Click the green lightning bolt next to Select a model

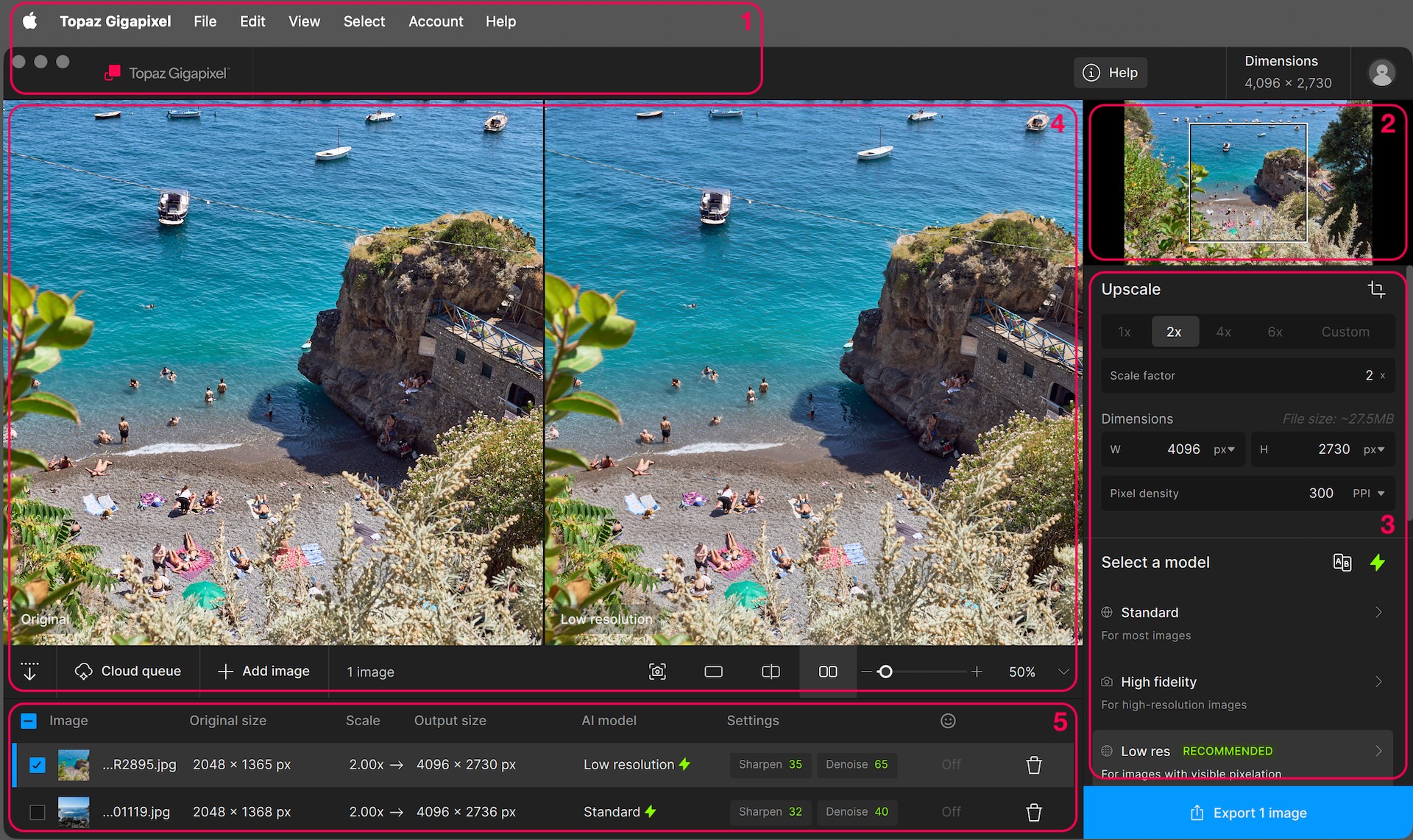pyautogui.click(x=1377, y=563)
